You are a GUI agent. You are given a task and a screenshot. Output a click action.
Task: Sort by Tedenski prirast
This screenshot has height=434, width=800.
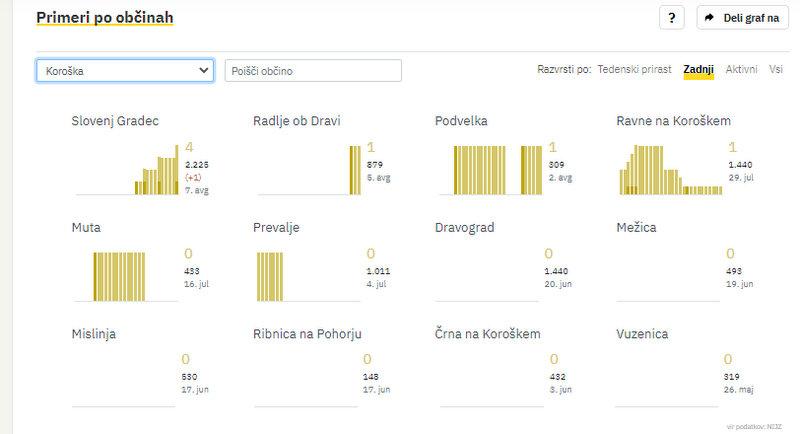(x=634, y=69)
